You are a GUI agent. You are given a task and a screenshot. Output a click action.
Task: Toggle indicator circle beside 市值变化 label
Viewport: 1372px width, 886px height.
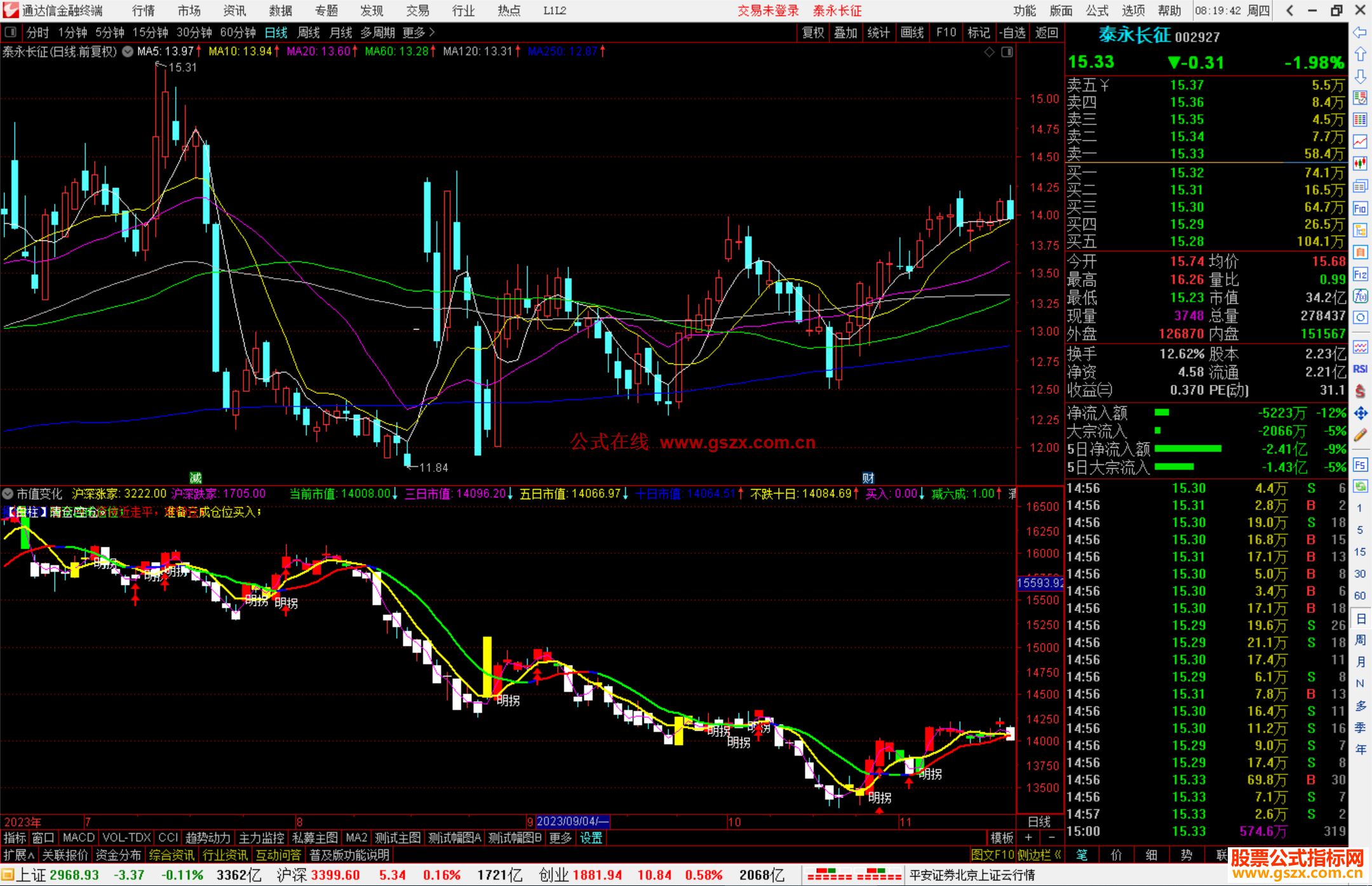tap(8, 493)
